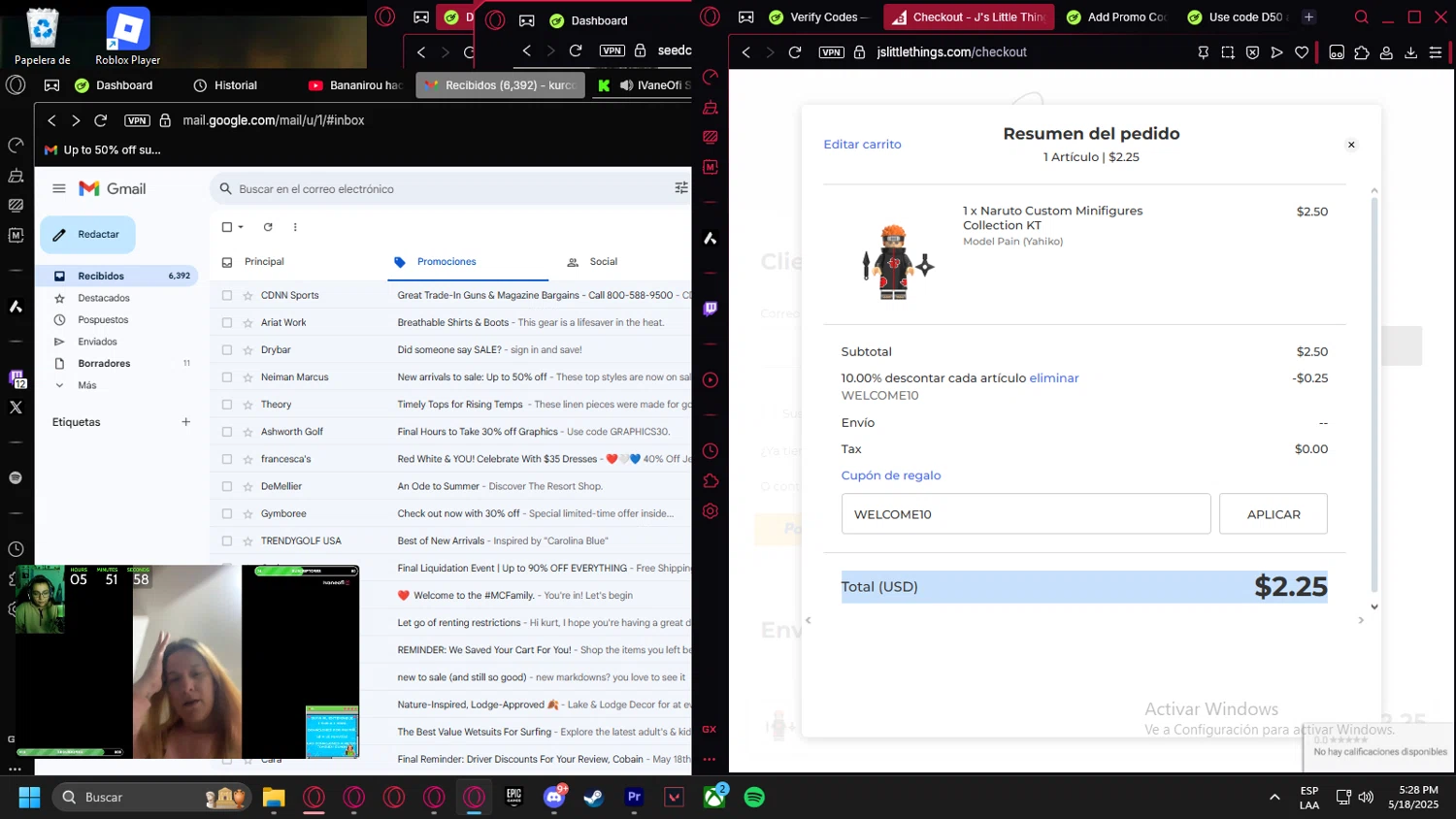Open the Pospuestos snoozed folder
The height and width of the screenshot is (819, 1456).
pyautogui.click(x=103, y=319)
